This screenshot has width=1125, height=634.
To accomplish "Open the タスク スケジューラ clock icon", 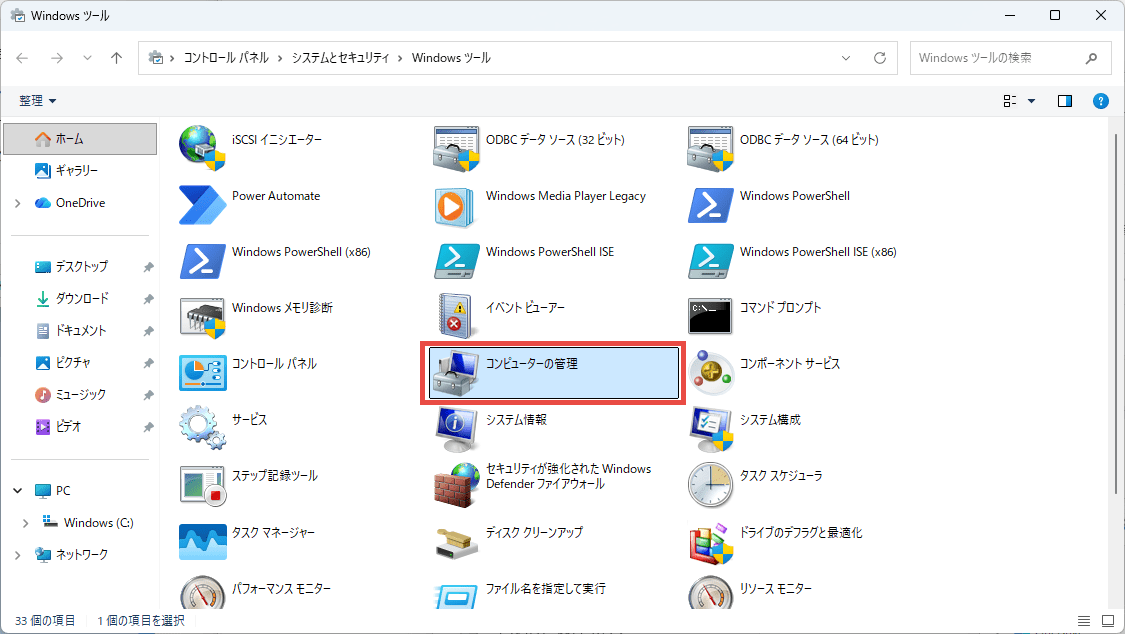I will (x=711, y=484).
